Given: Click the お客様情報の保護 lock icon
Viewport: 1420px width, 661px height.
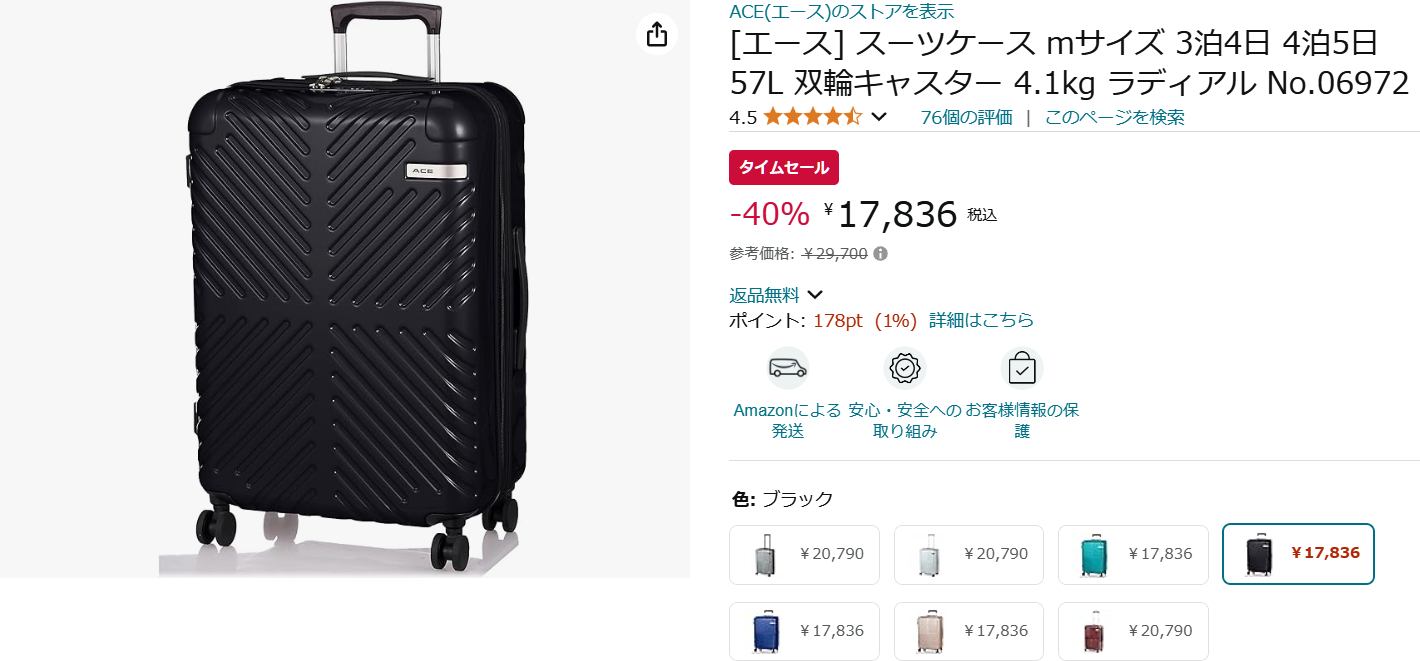Looking at the screenshot, I should tap(1021, 368).
